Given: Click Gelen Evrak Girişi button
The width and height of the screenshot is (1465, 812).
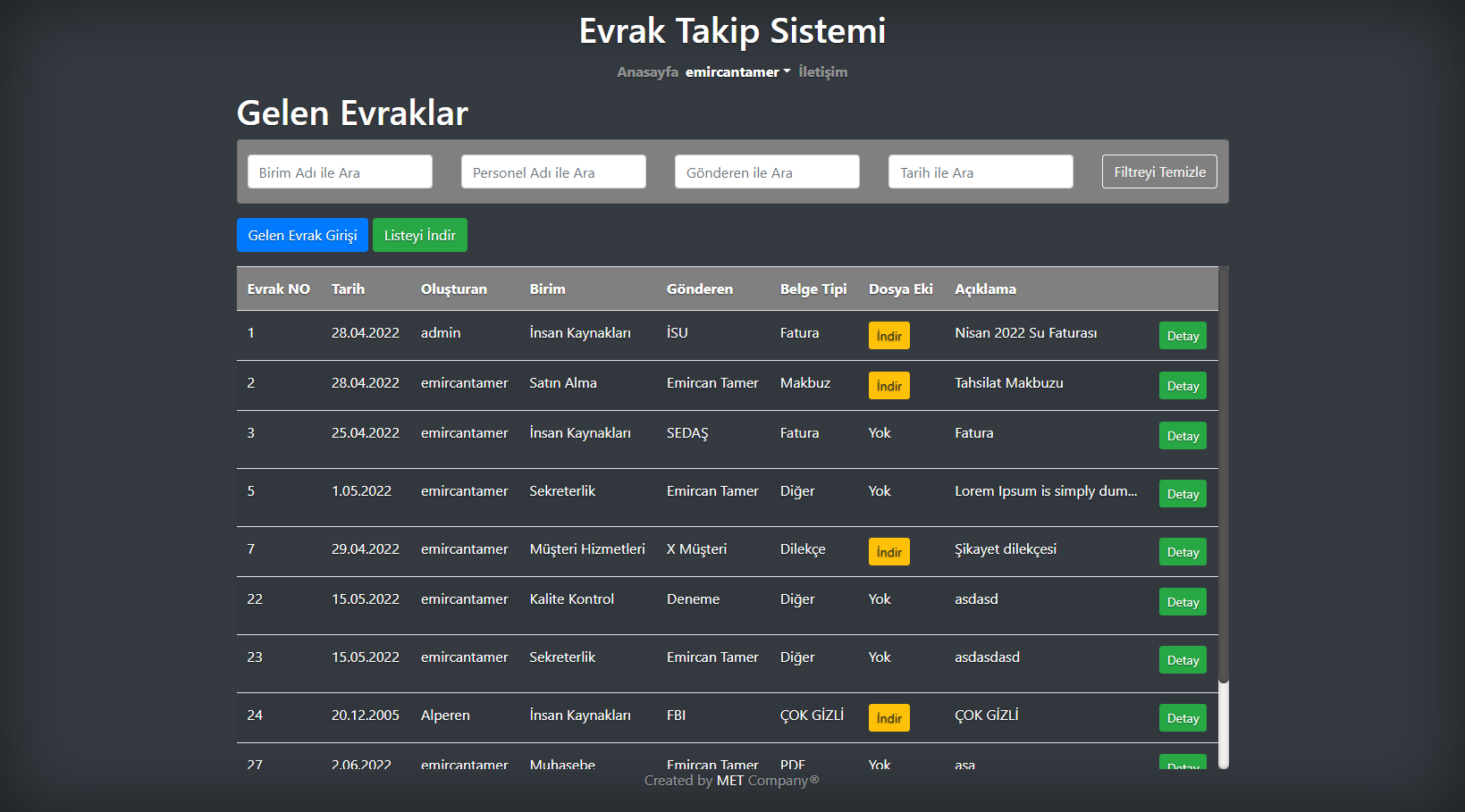Looking at the screenshot, I should click(302, 234).
